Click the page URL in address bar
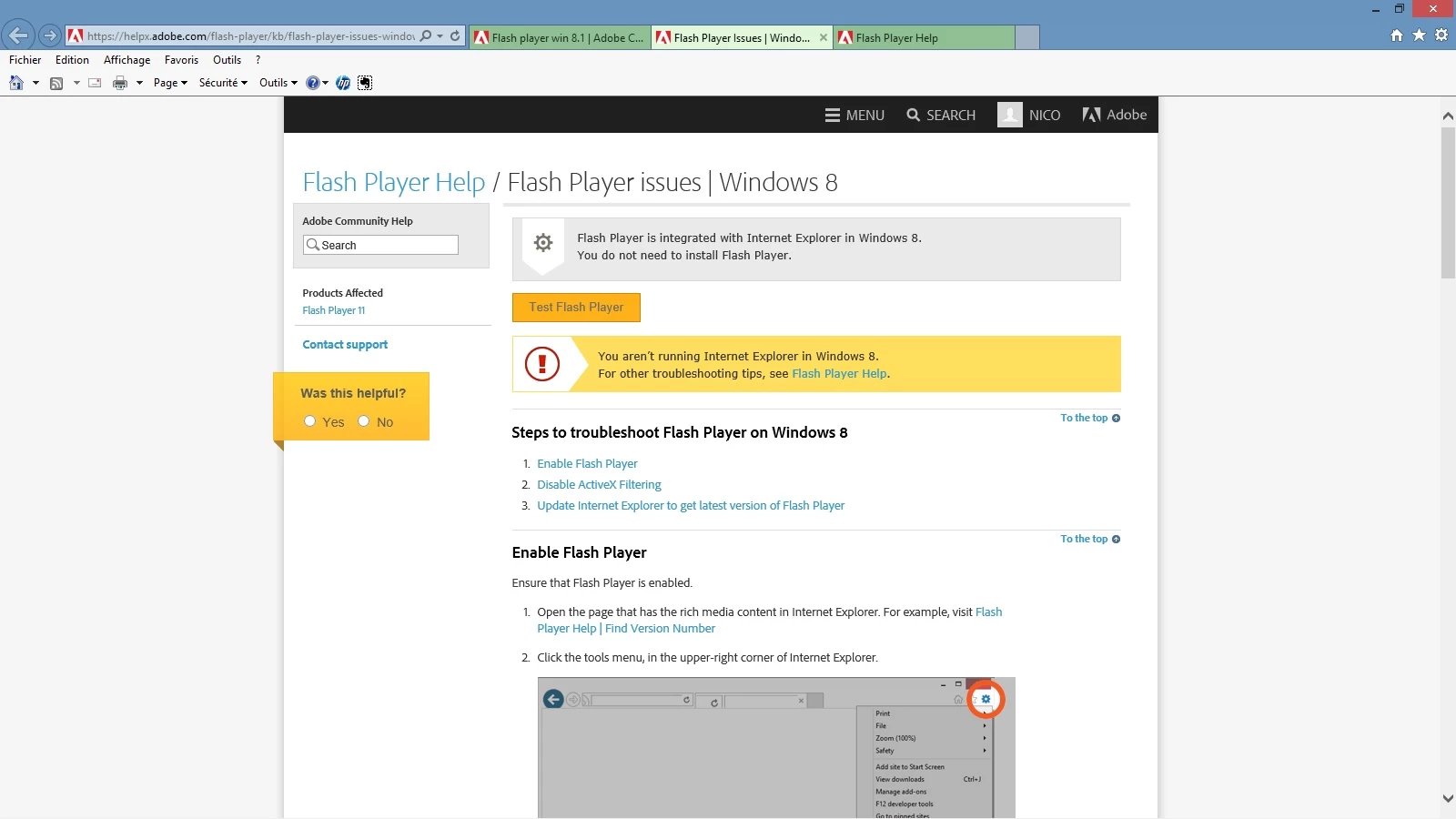Screen dimensions: 1456x819 coord(251,36)
